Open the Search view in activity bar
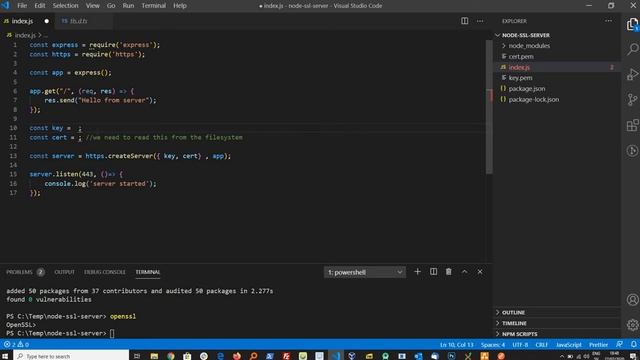 click(x=632, y=49)
